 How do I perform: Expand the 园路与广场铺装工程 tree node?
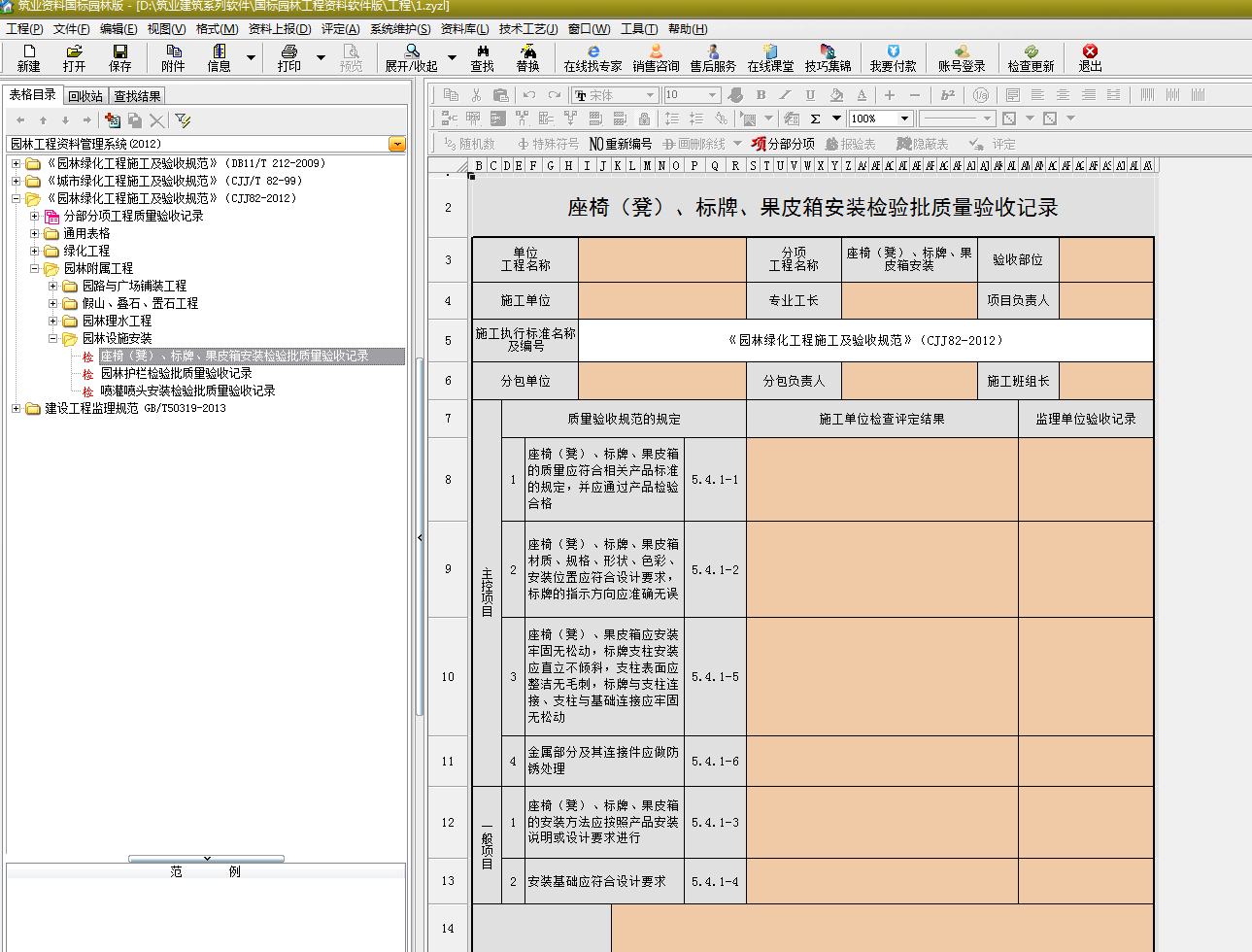[53, 286]
